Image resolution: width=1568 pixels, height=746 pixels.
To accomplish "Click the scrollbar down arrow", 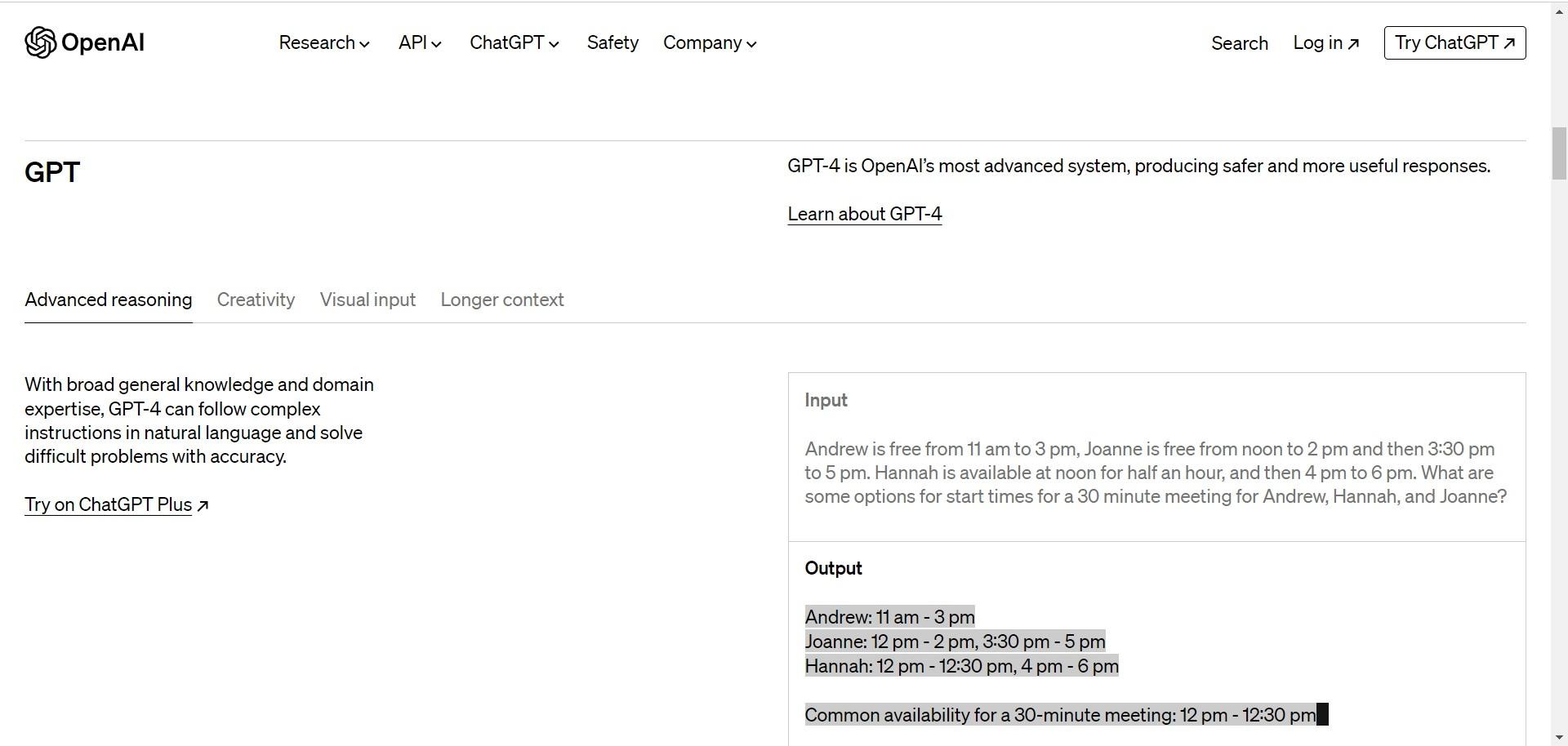I will pos(1559,739).
